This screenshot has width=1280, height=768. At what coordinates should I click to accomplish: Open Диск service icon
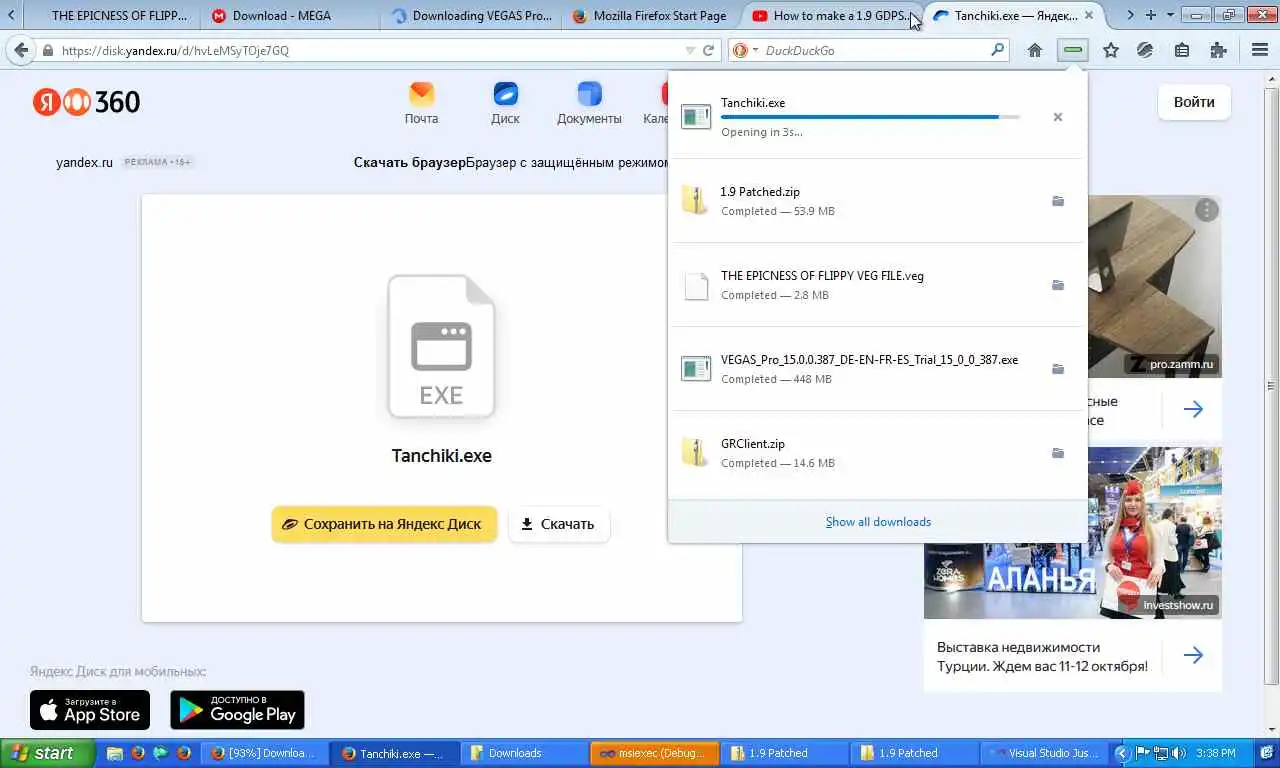505,103
